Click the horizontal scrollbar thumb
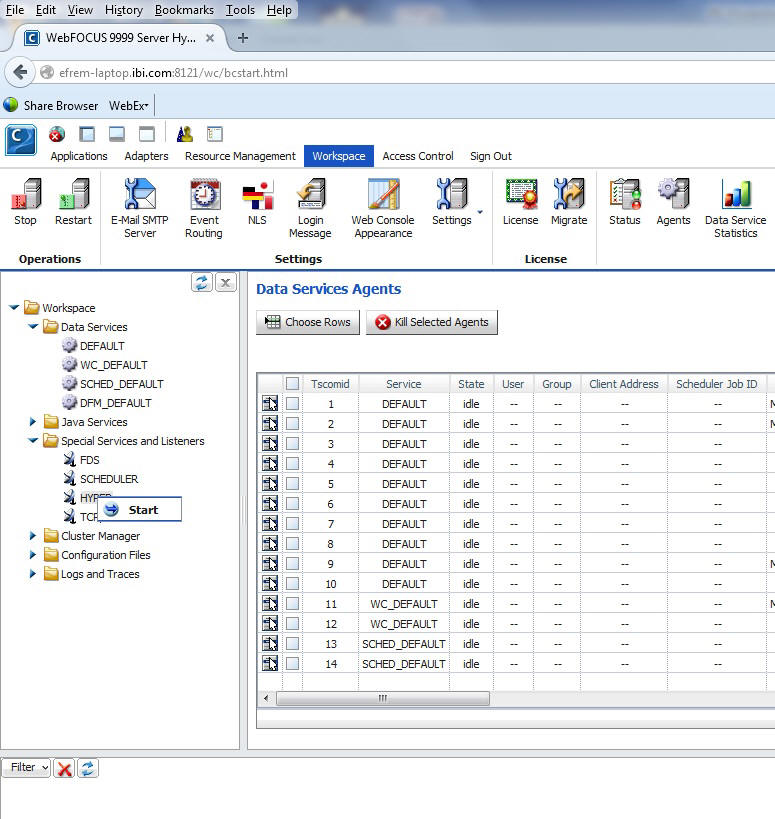775x819 pixels. pyautogui.click(x=383, y=698)
